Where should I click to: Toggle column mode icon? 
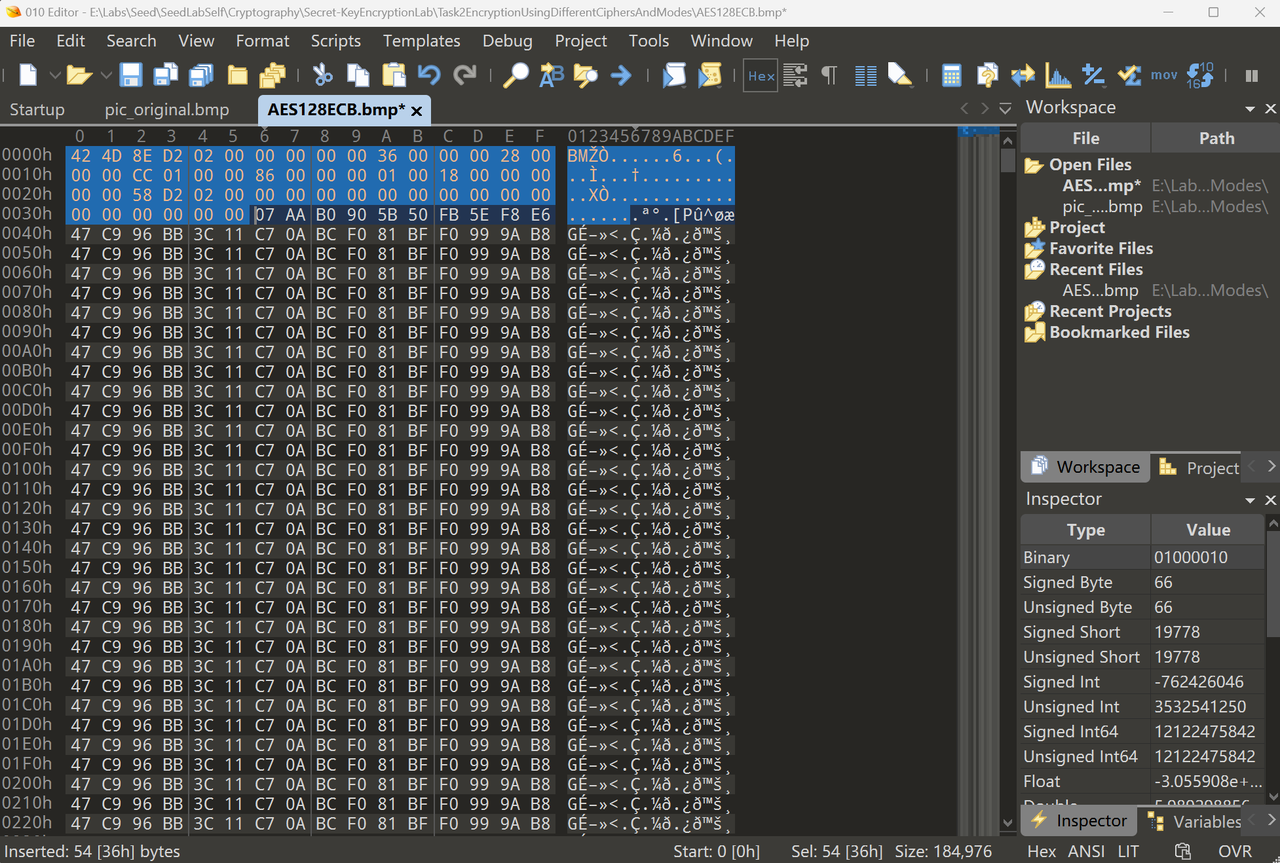coord(866,75)
